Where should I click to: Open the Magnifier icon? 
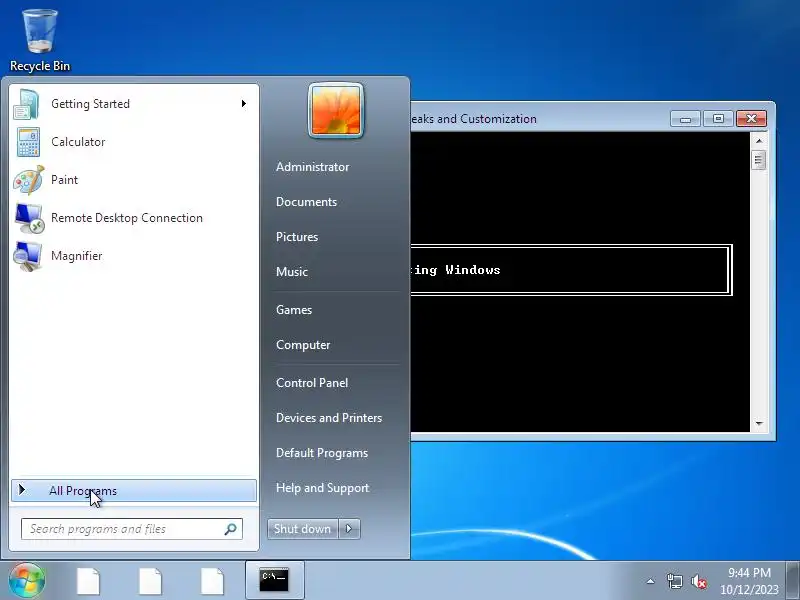point(28,256)
